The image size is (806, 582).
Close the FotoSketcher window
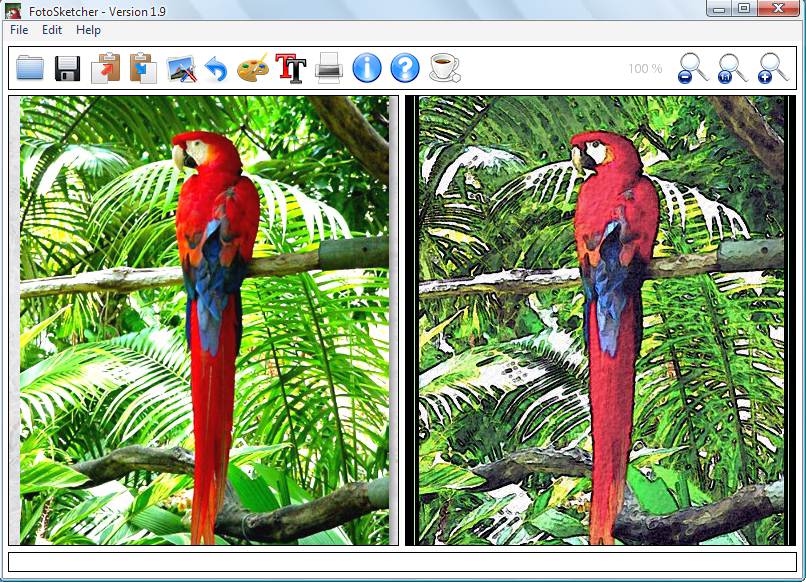click(778, 8)
